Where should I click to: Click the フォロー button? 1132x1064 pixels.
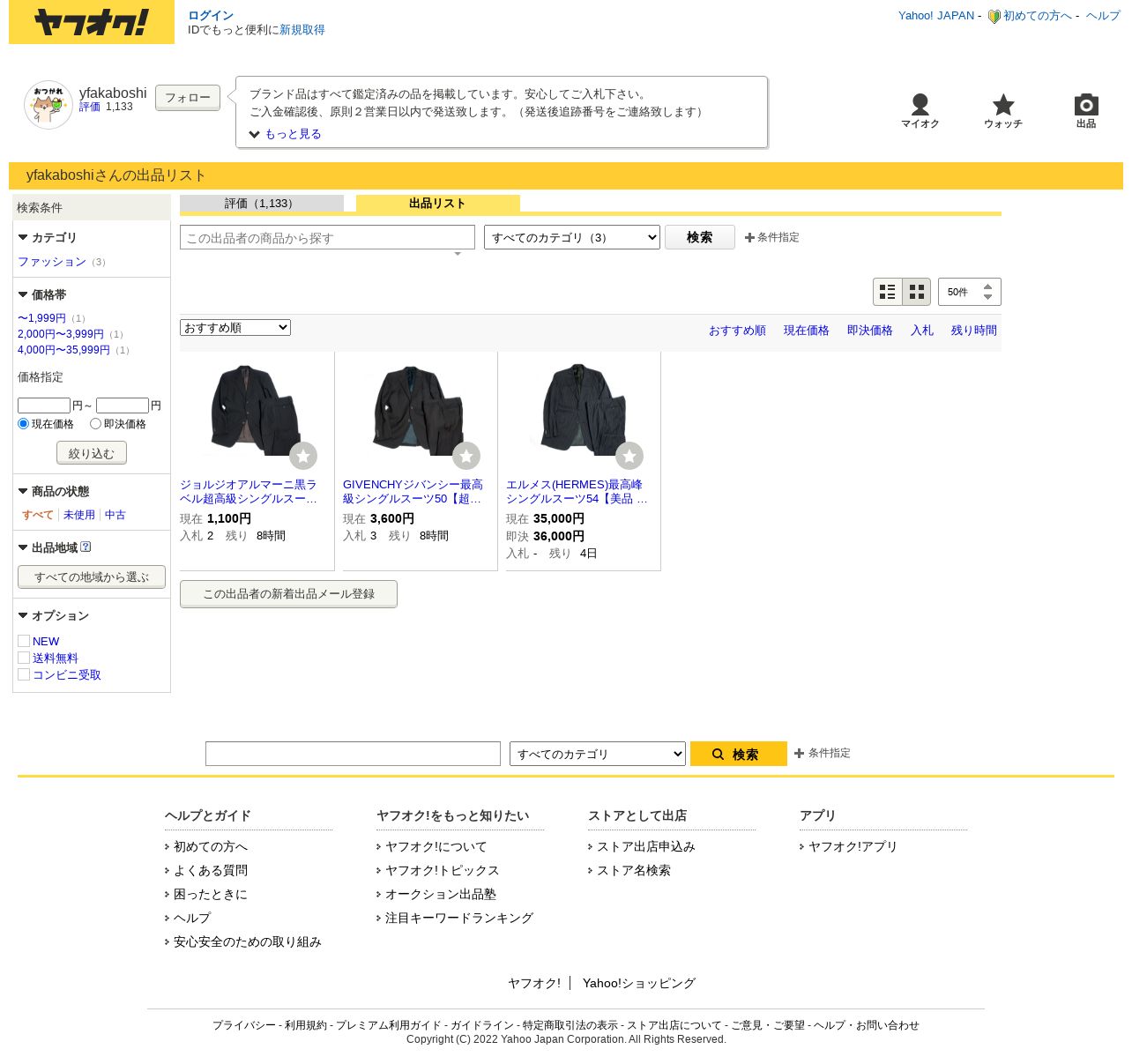(188, 98)
